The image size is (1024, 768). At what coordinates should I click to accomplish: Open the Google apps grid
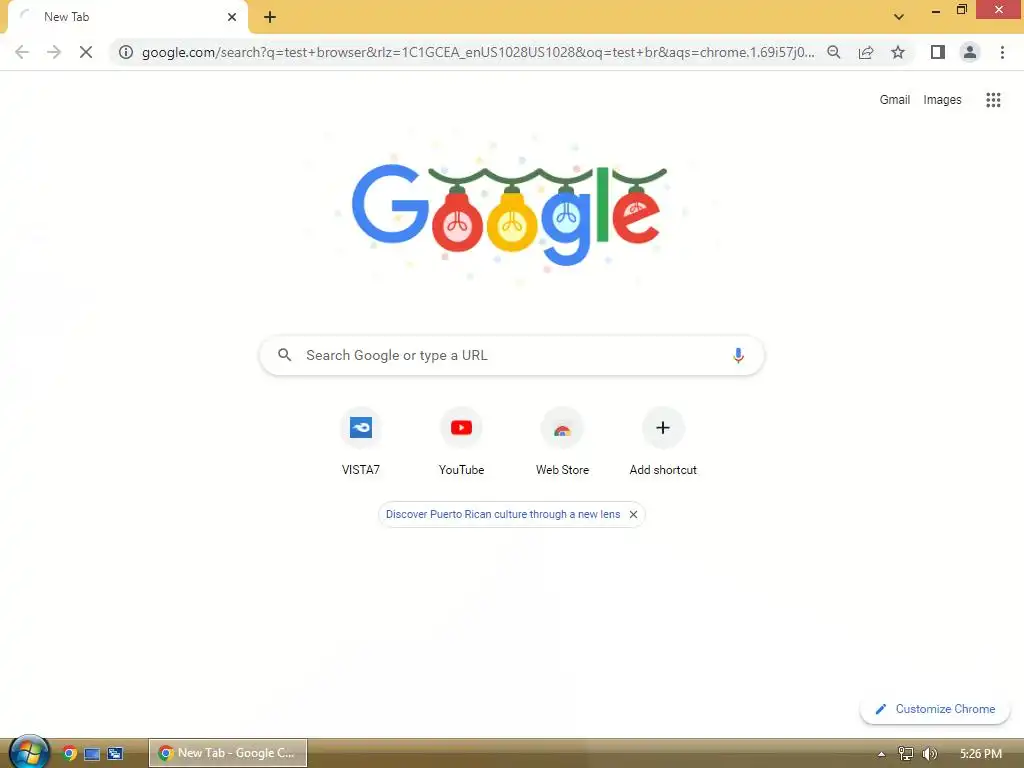[x=993, y=100]
